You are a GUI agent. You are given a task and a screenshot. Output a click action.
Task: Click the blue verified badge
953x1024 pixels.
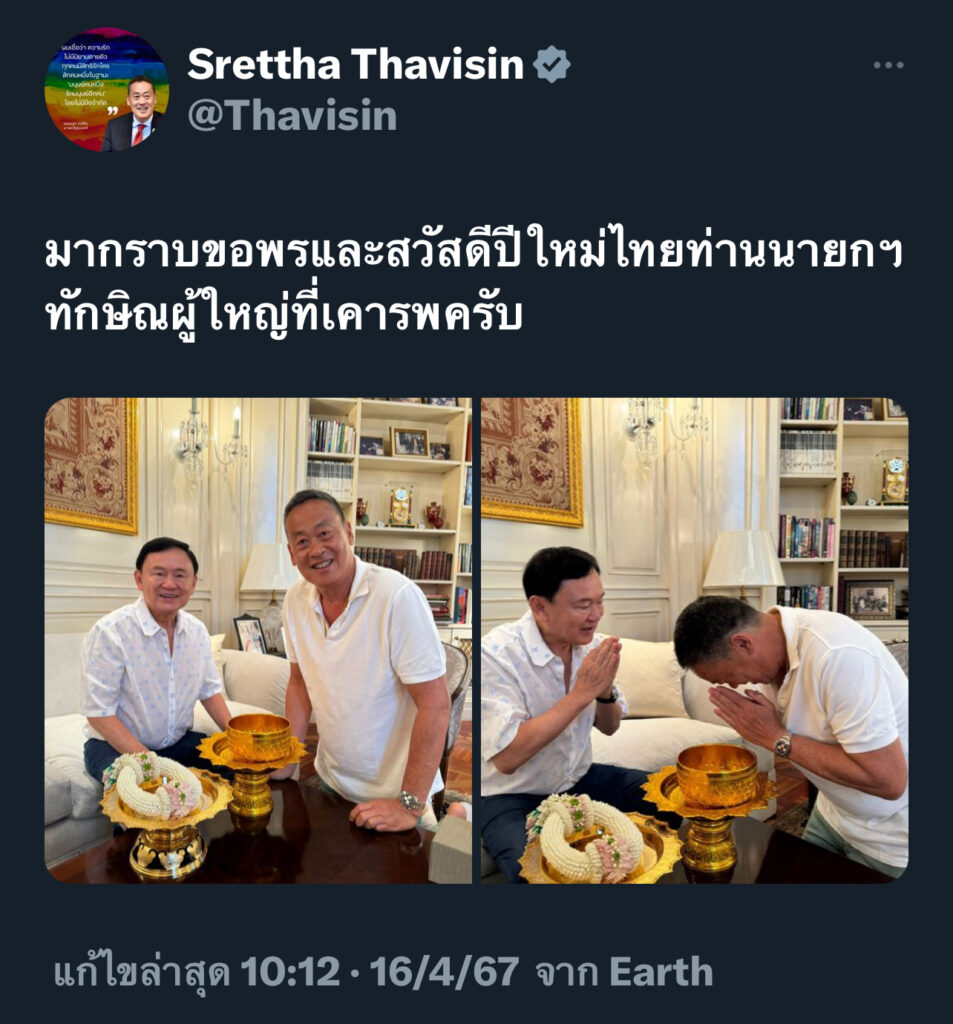552,64
